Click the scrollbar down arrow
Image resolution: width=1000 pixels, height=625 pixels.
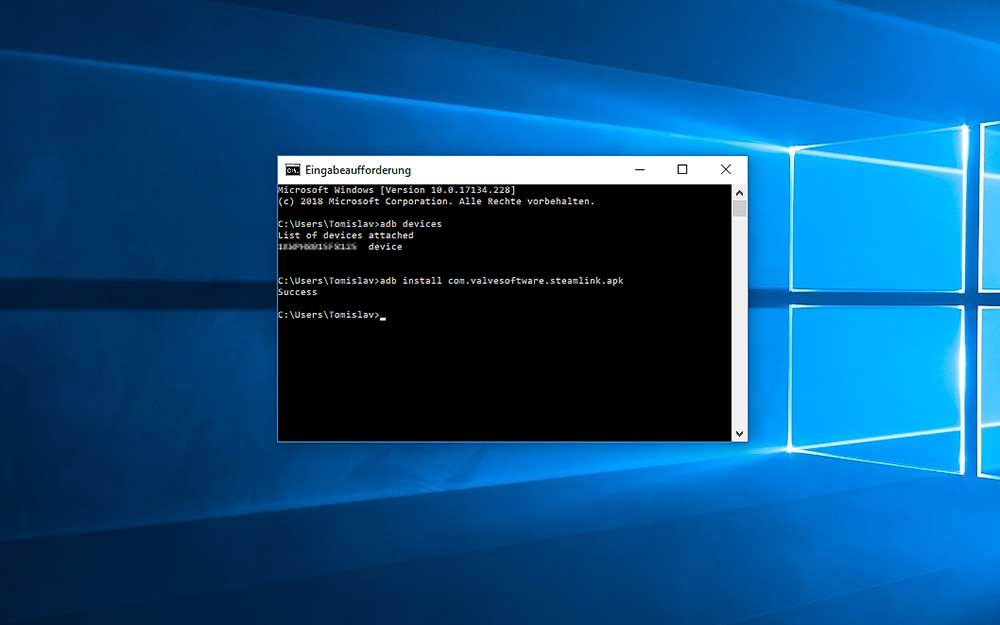[739, 434]
